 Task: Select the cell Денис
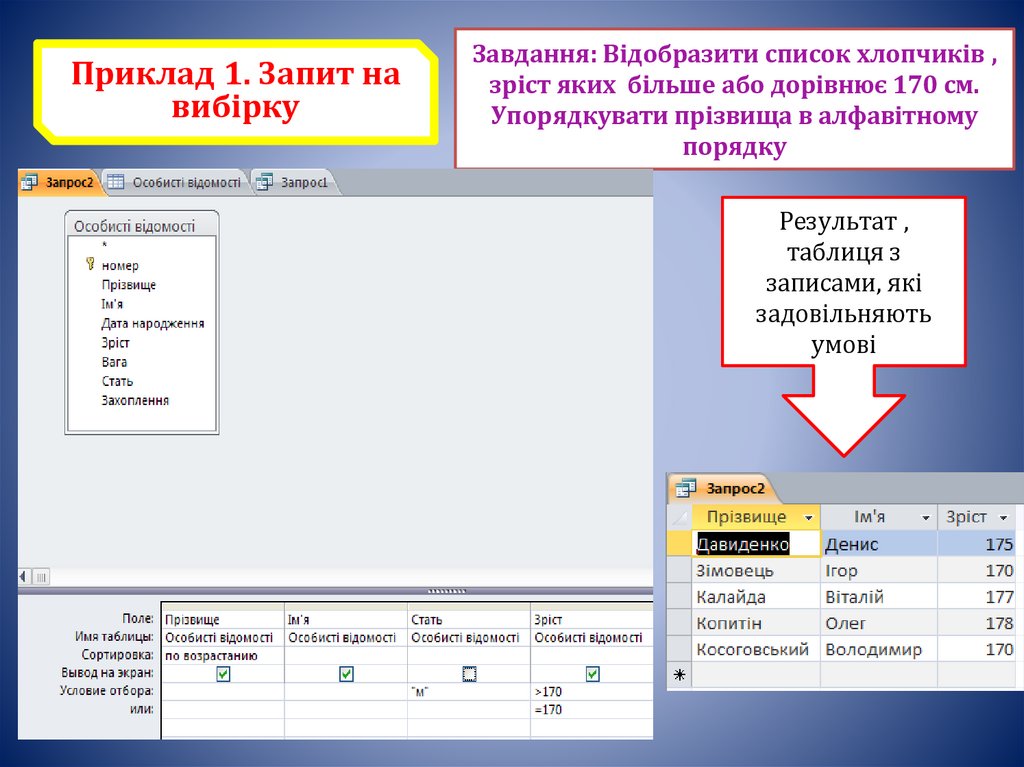tap(879, 544)
